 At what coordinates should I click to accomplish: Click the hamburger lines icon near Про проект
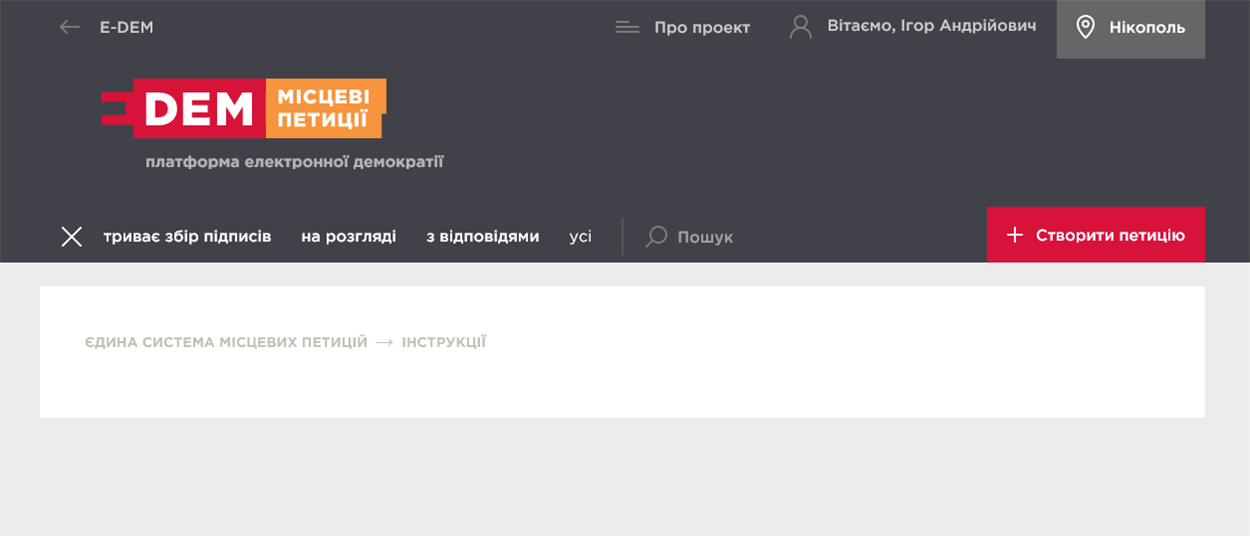(627, 27)
